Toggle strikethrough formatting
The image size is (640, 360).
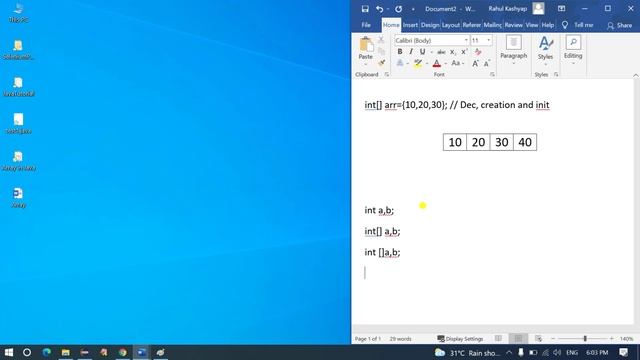(x=441, y=52)
